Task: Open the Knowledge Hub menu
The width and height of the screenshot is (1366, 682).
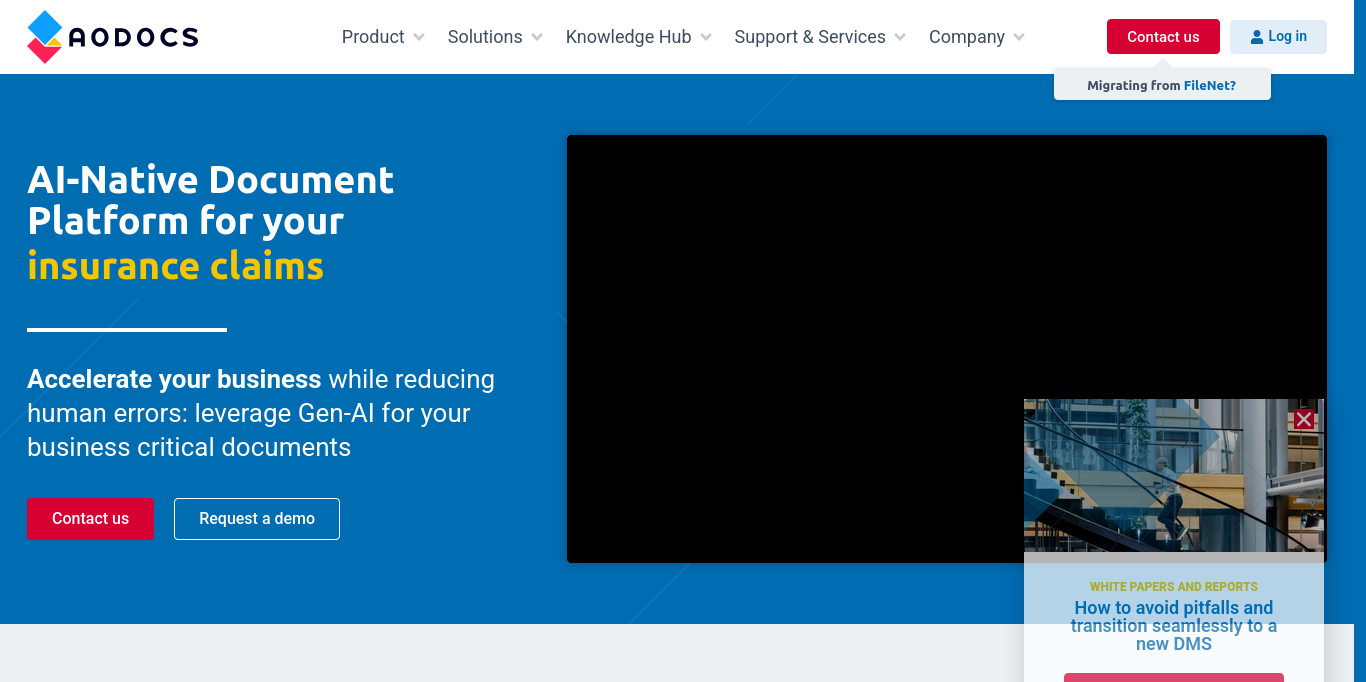Action: click(x=628, y=37)
